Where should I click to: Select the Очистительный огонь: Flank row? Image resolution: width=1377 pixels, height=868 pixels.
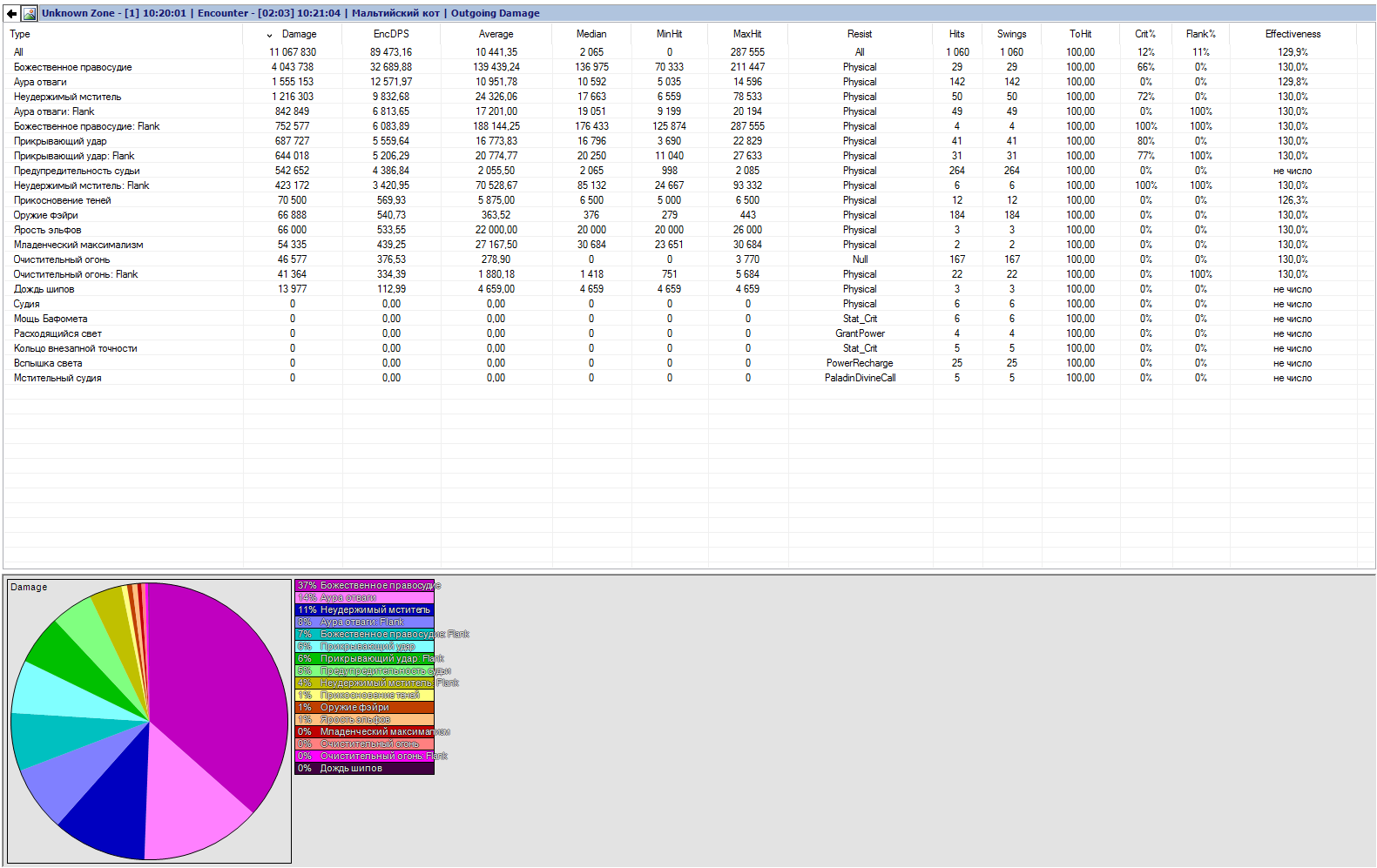[x=688, y=274]
